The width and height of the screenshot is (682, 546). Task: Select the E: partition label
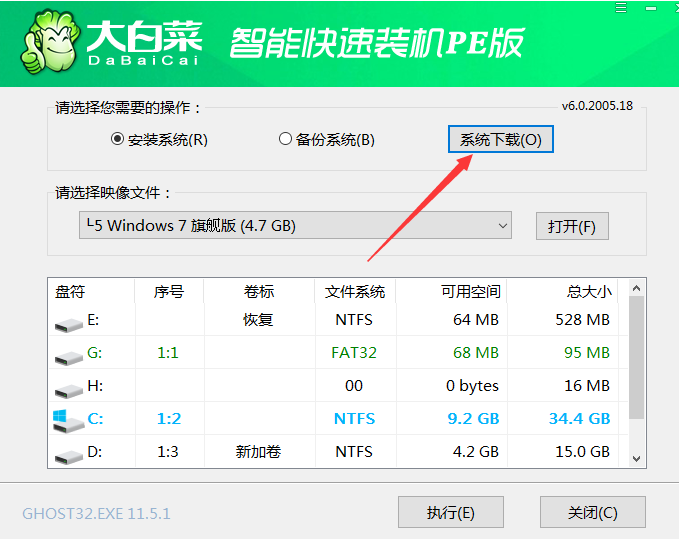click(94, 320)
